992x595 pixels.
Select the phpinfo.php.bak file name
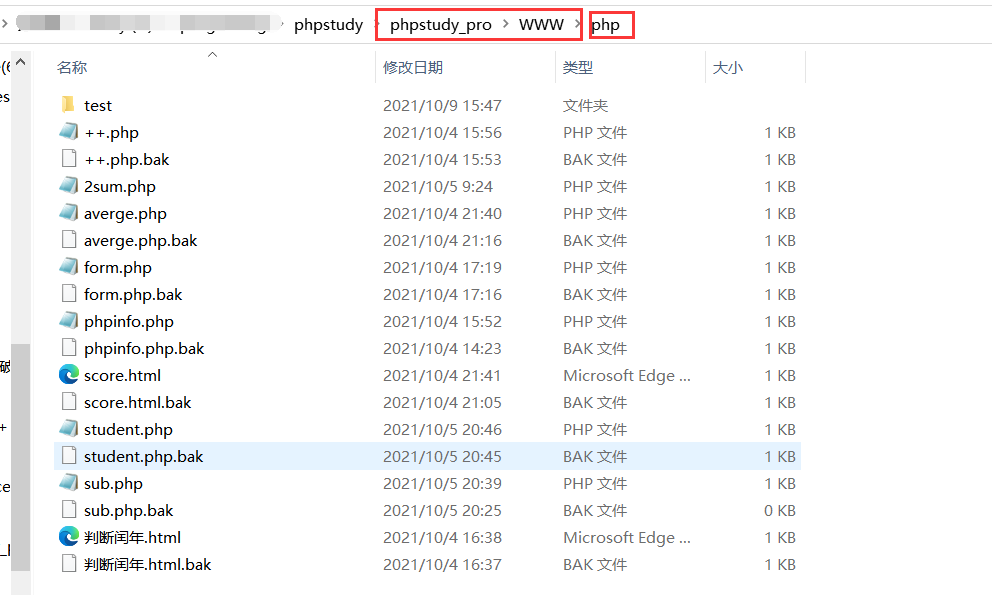(x=144, y=348)
